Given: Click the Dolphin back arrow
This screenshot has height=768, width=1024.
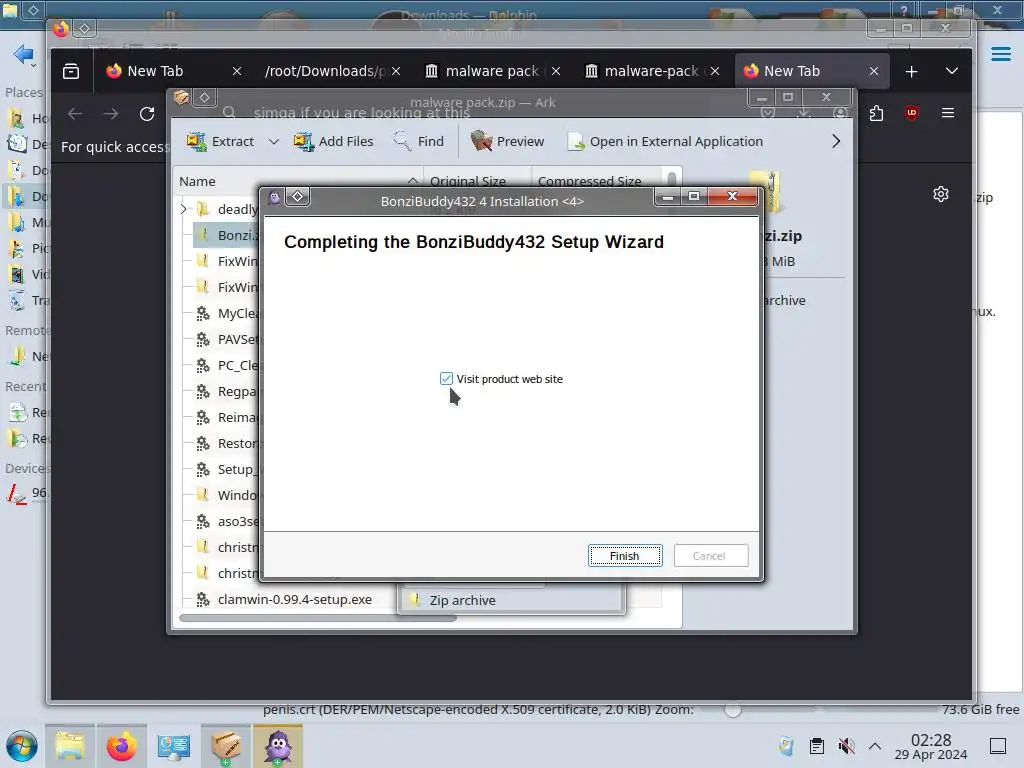Looking at the screenshot, I should pyautogui.click(x=23, y=54).
